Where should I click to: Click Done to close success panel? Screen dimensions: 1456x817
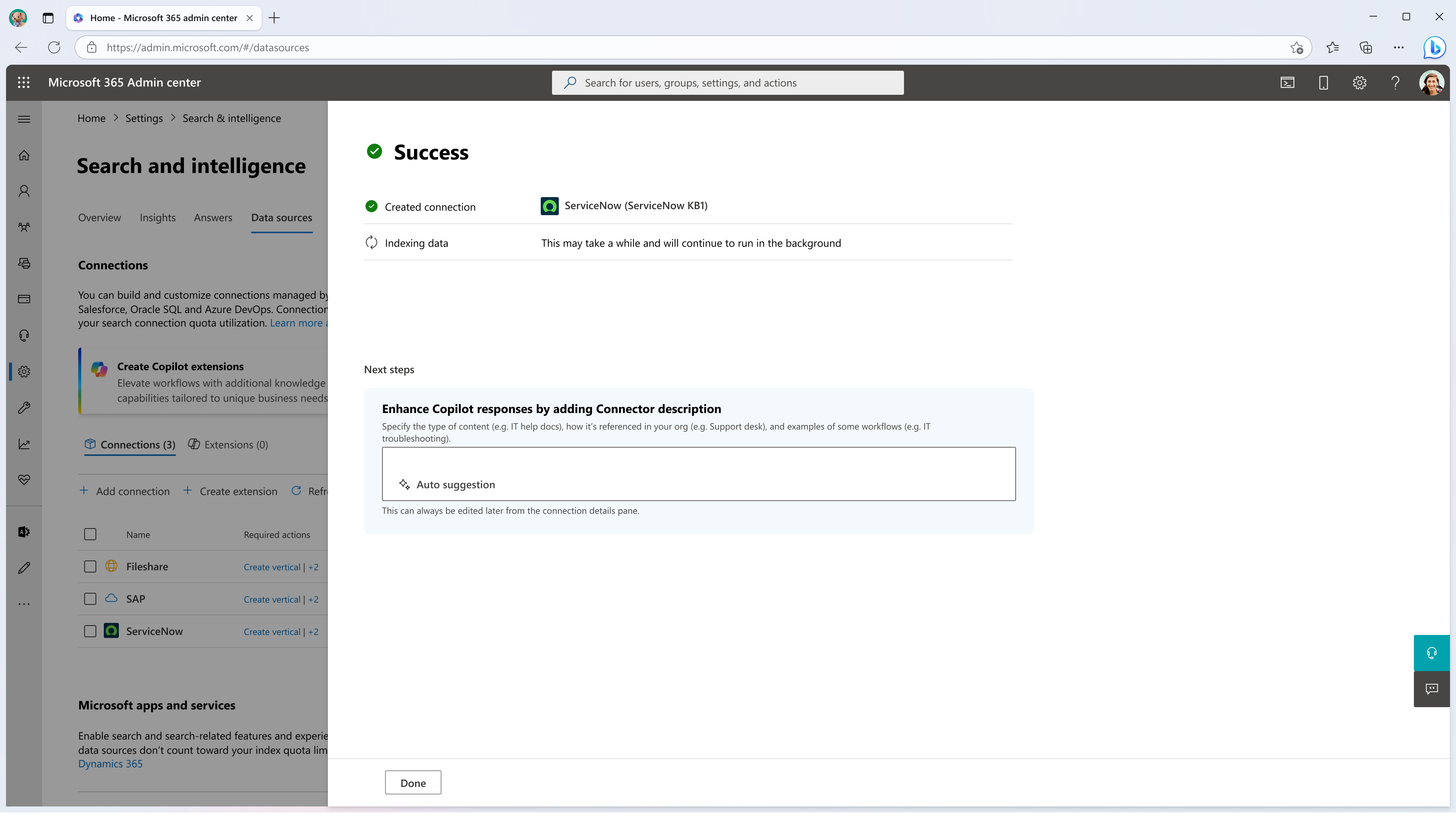(x=412, y=782)
